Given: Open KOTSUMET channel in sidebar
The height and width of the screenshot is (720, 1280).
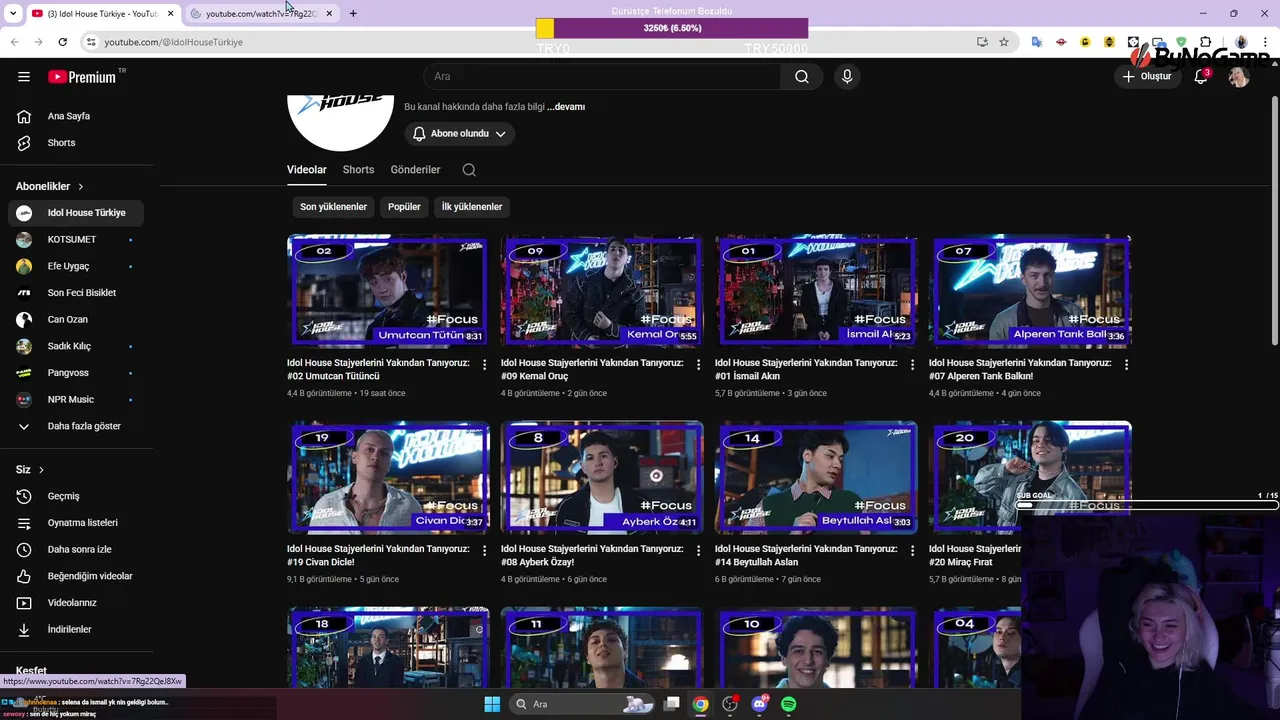Looking at the screenshot, I should [76, 240].
